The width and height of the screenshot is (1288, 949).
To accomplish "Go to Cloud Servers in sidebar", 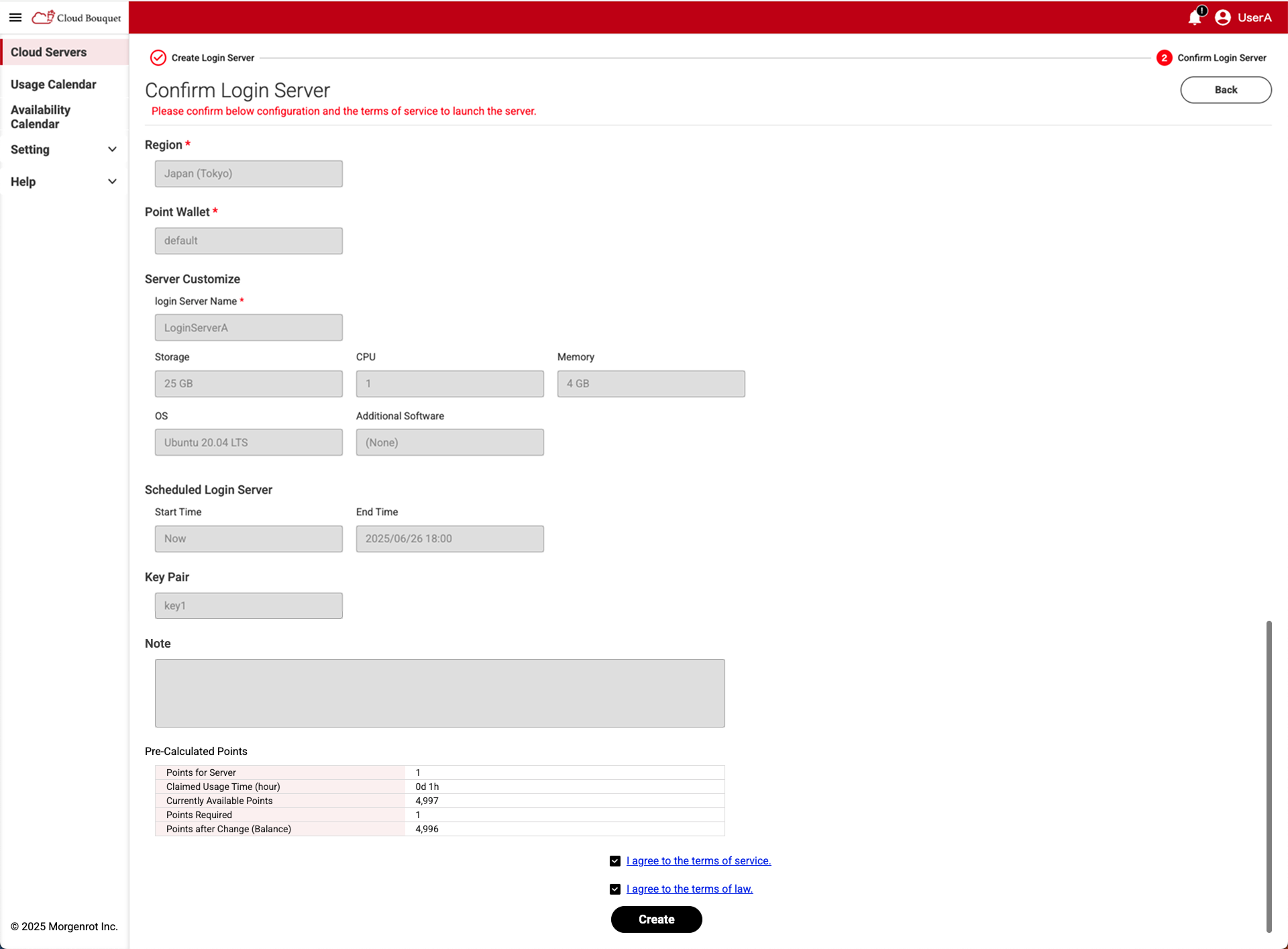I will click(64, 52).
